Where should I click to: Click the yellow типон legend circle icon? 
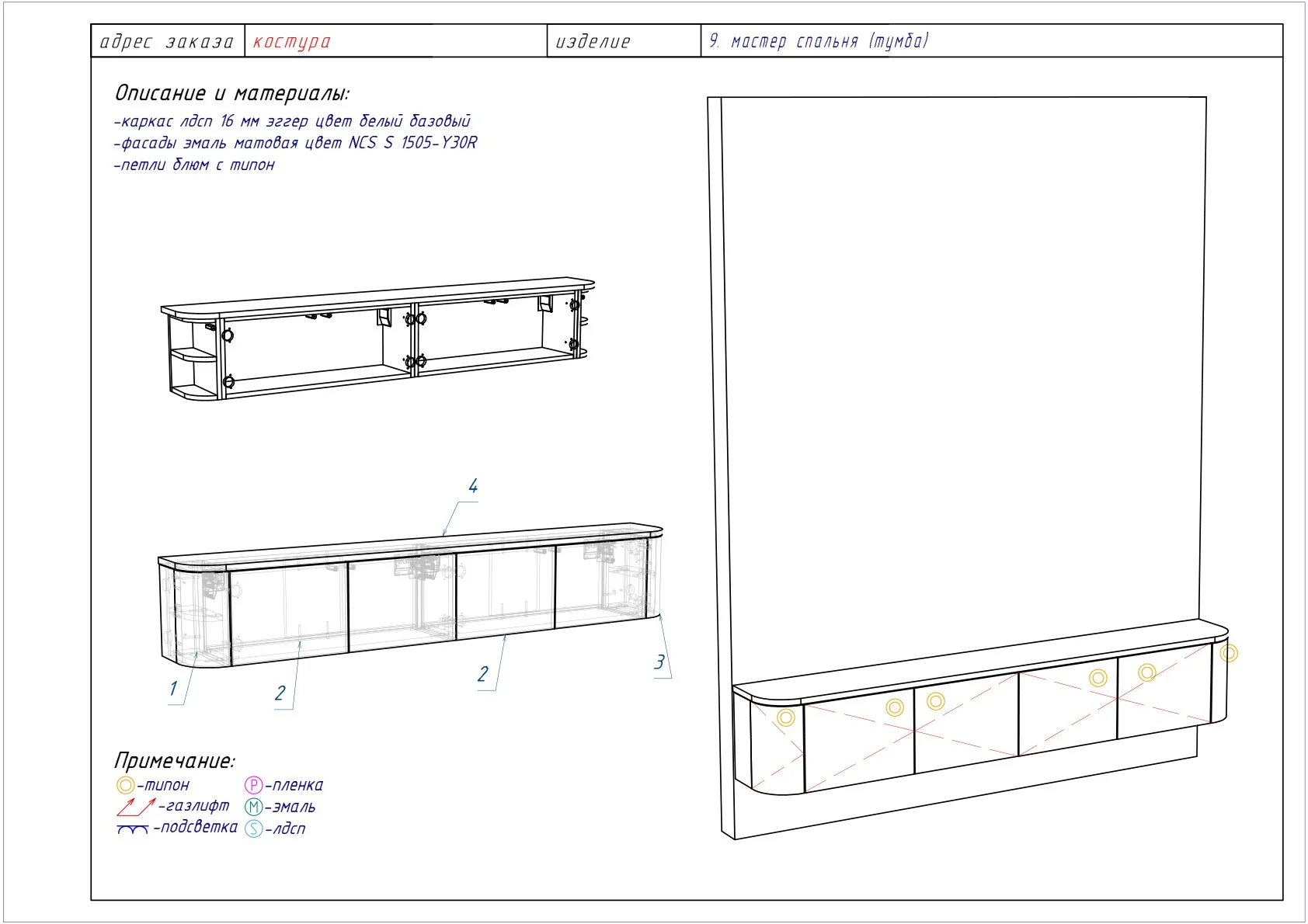[x=125, y=785]
